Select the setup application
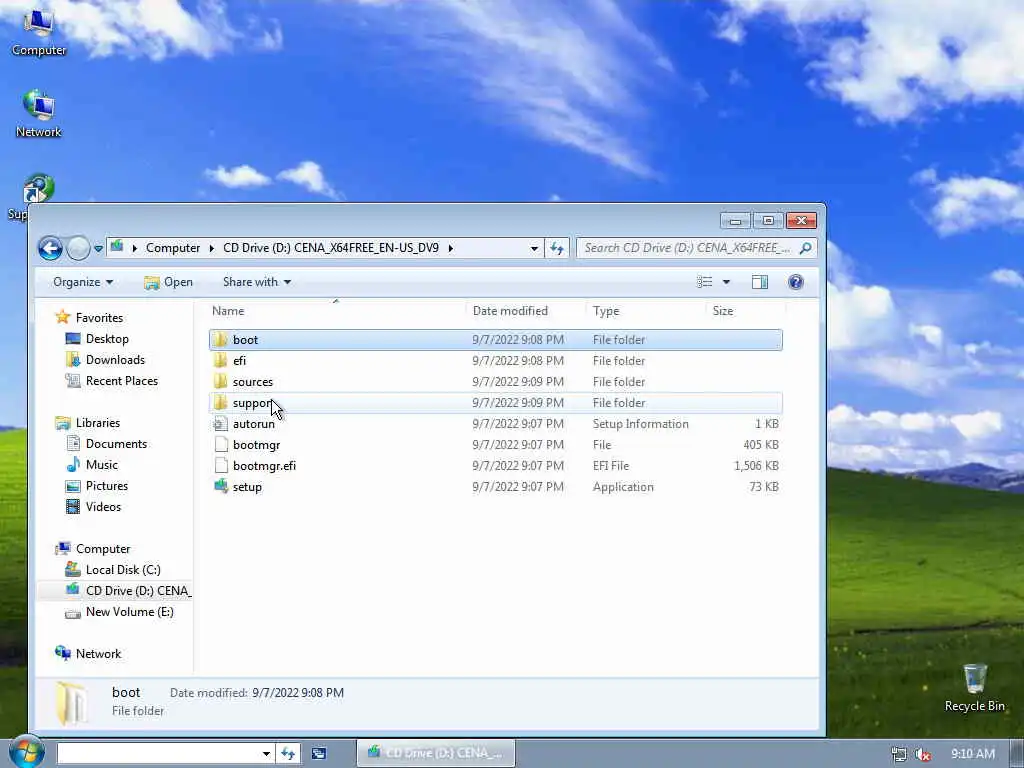 [x=496, y=487]
